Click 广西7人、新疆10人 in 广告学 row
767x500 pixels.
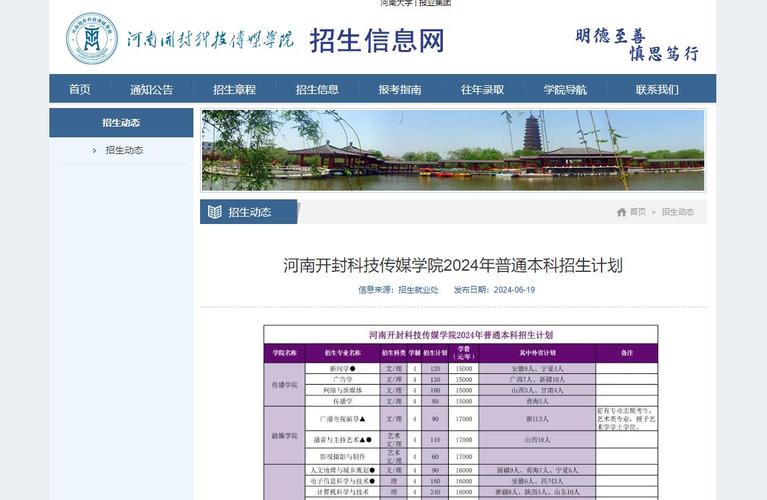point(538,380)
